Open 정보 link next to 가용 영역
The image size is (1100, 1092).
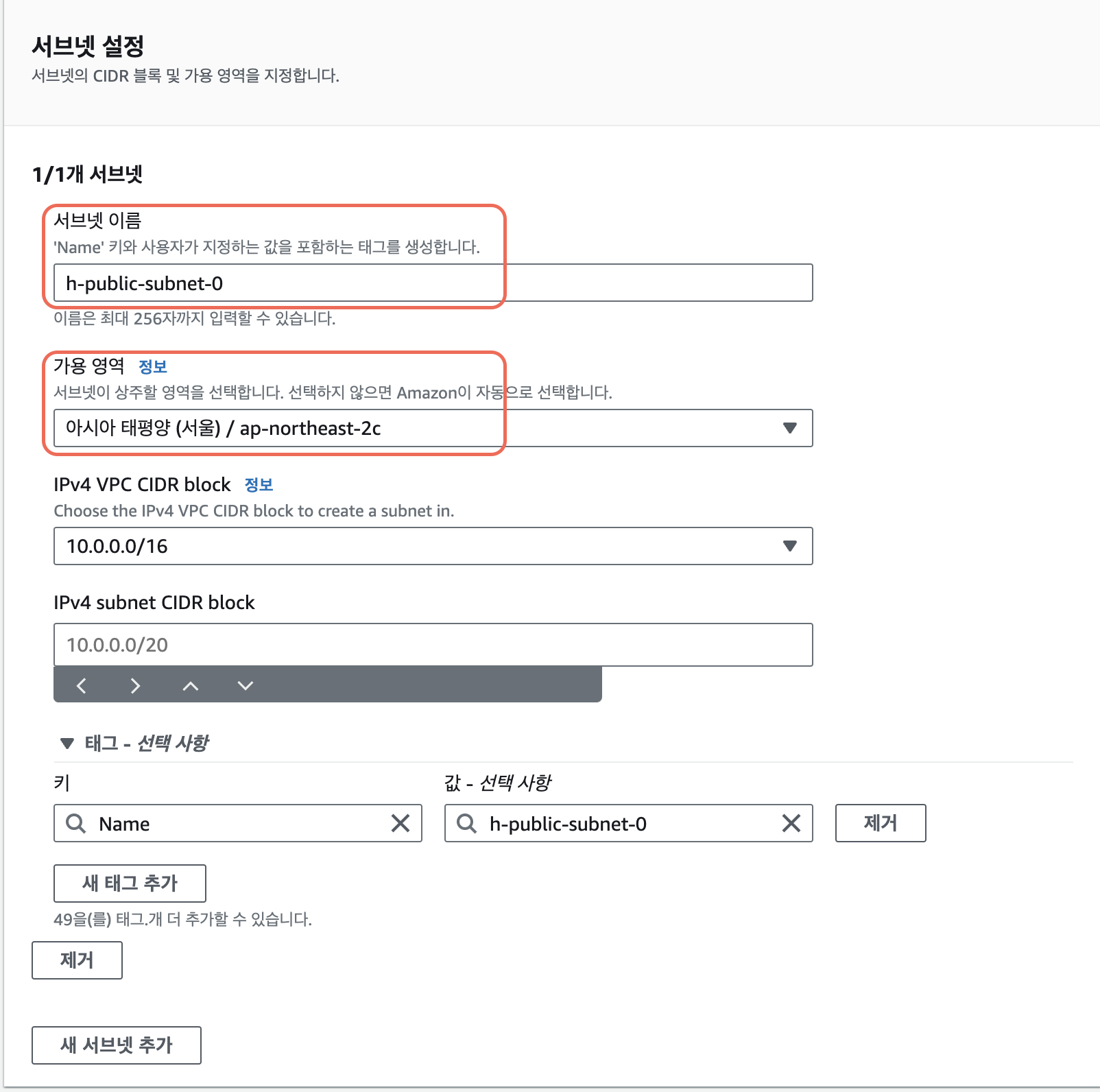click(153, 367)
